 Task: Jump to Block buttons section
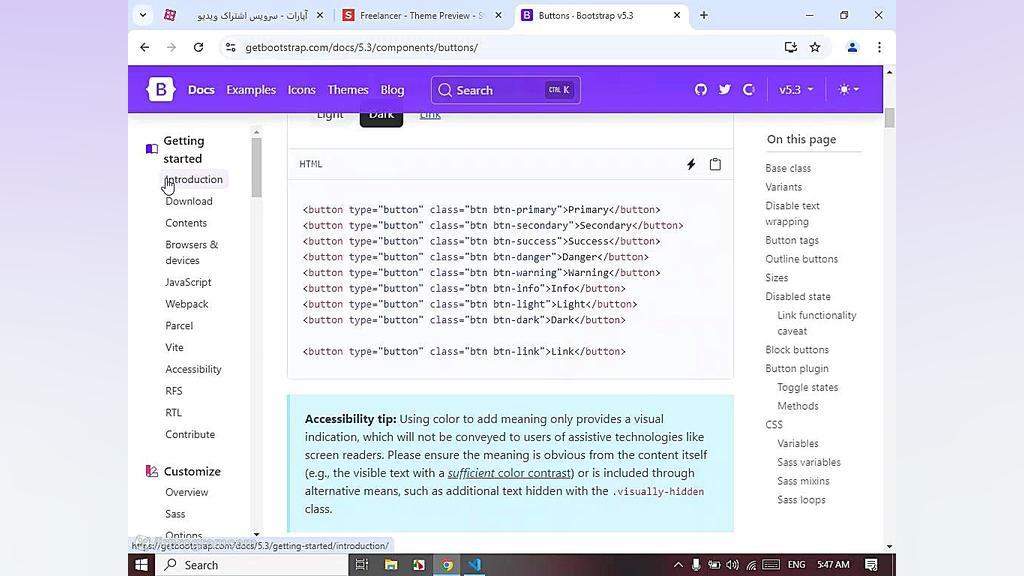pyautogui.click(x=797, y=350)
